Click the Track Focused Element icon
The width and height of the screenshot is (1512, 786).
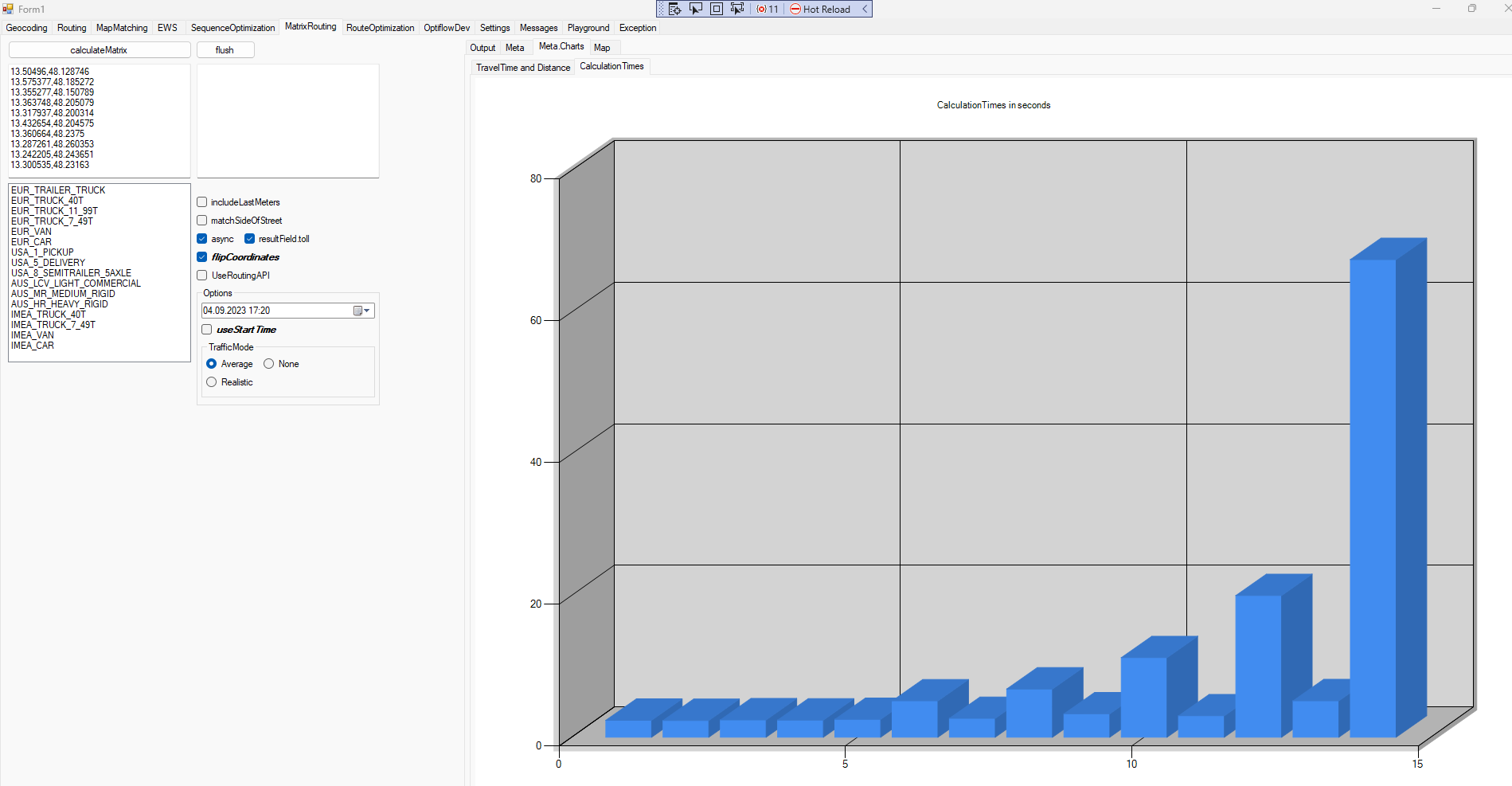click(736, 9)
